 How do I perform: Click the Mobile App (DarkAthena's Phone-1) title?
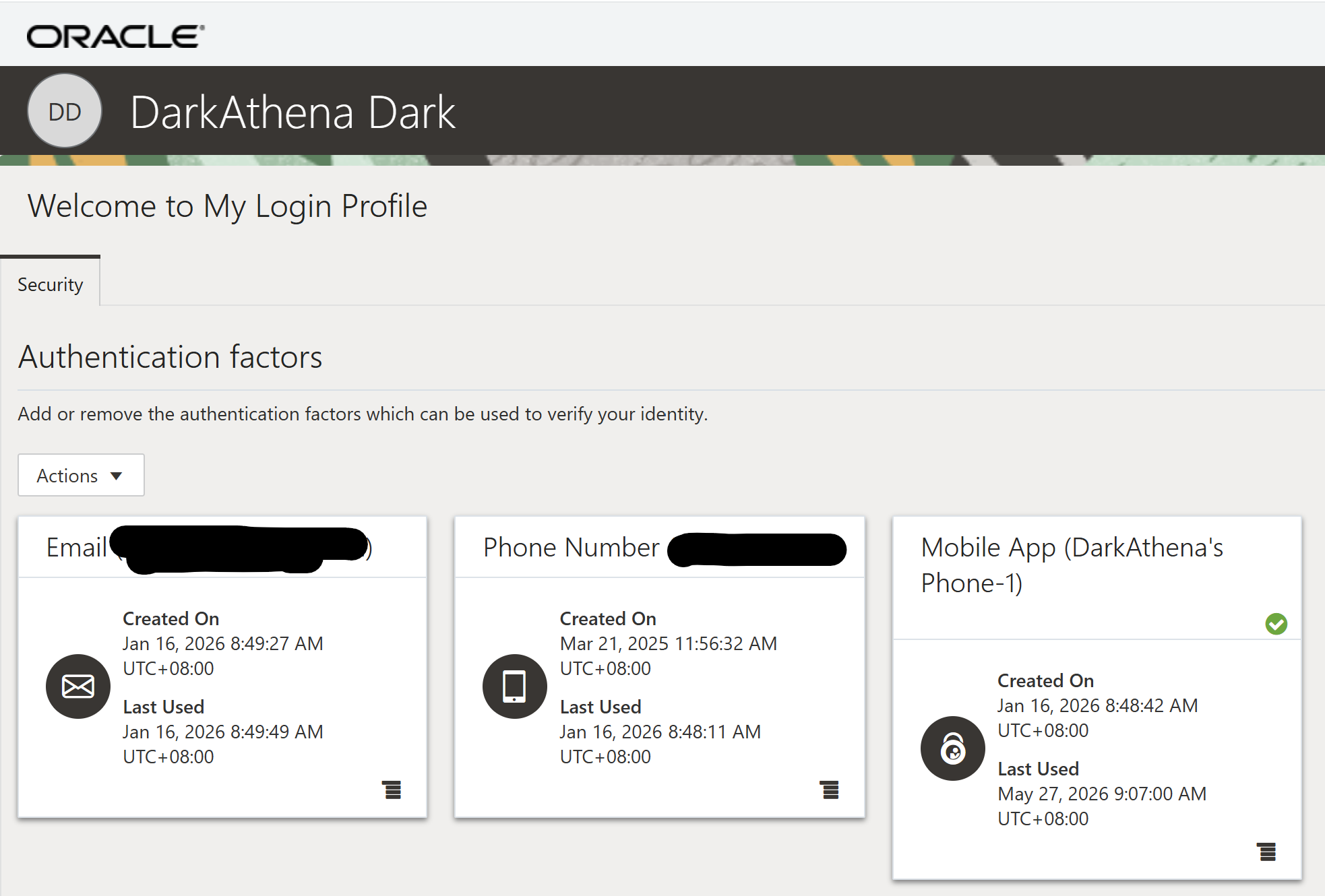[x=1072, y=565]
